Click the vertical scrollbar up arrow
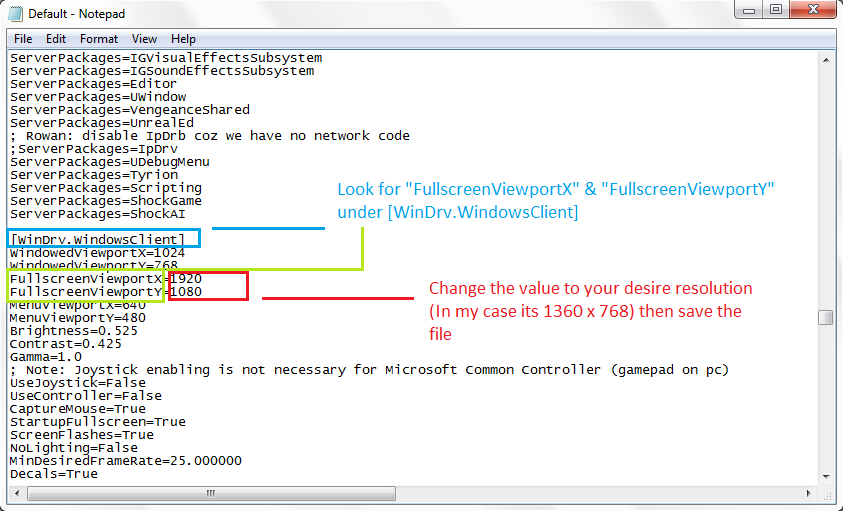843x511 pixels. tap(826, 60)
